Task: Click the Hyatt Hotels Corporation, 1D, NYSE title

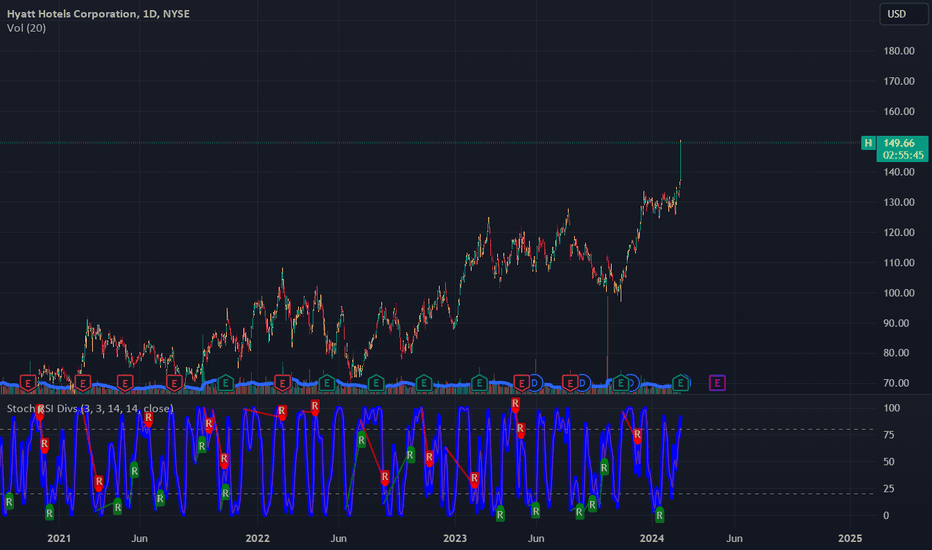Action: 98,14
